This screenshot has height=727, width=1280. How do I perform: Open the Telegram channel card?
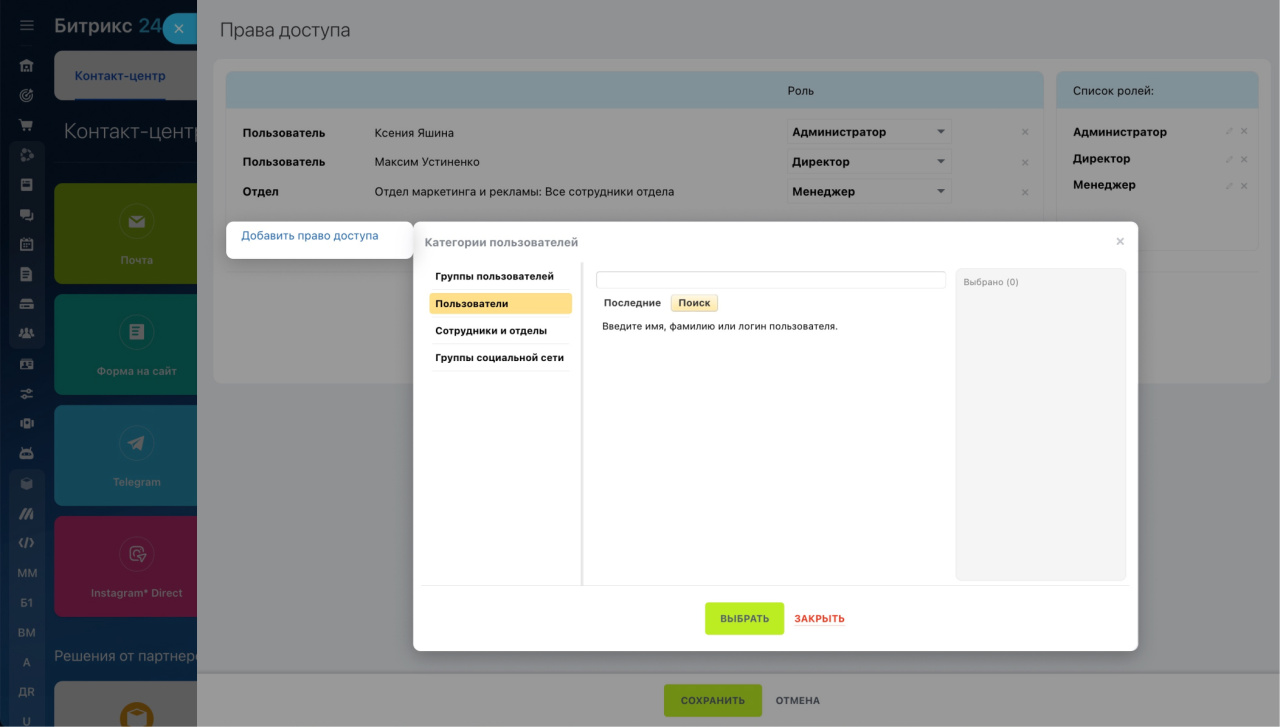pos(125,455)
